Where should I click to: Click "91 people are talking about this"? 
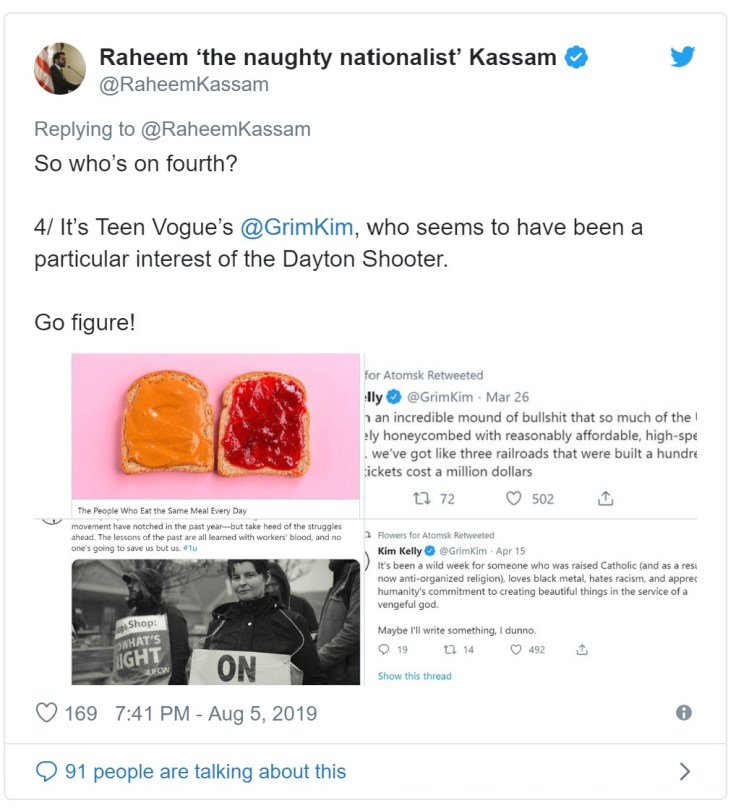click(x=205, y=771)
